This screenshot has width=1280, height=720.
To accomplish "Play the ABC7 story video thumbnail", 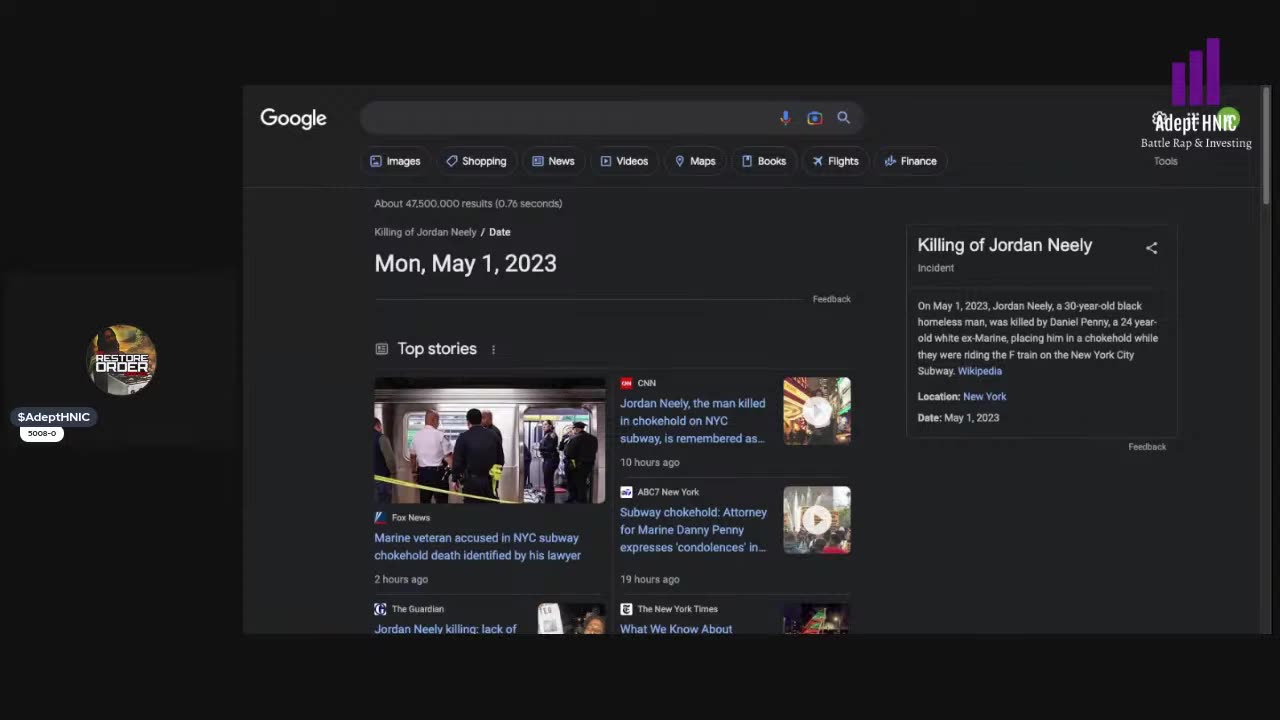I will pyautogui.click(x=817, y=520).
